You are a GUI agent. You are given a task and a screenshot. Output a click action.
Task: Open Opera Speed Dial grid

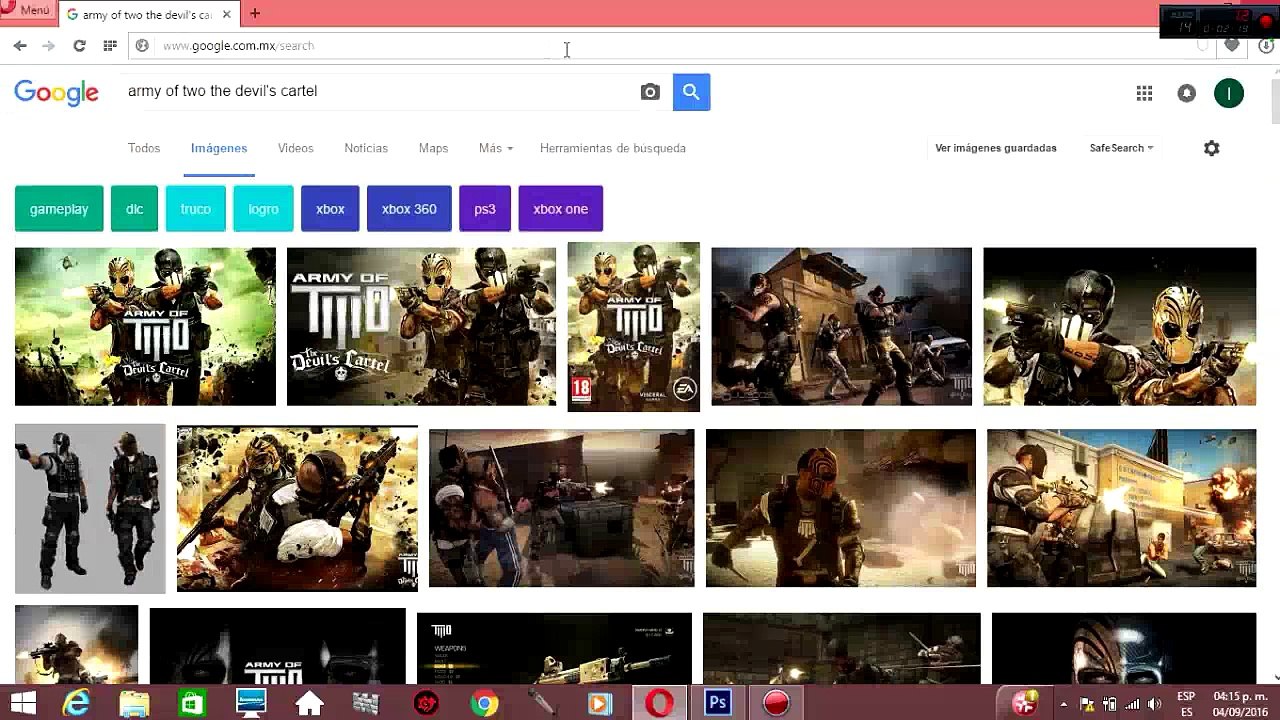[110, 46]
